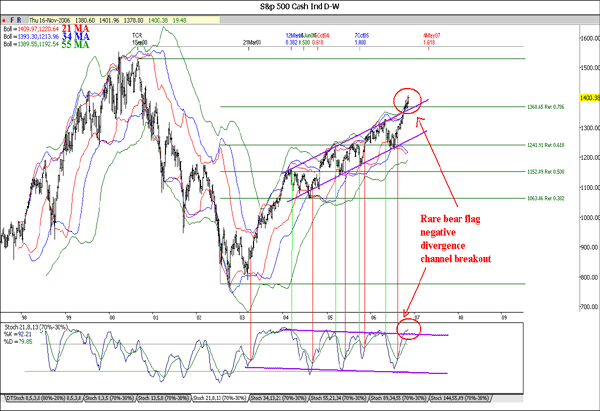Viewport: 600px width, 411px height.
Task: Click the 1500.00 price axis label
Action: 591,68
